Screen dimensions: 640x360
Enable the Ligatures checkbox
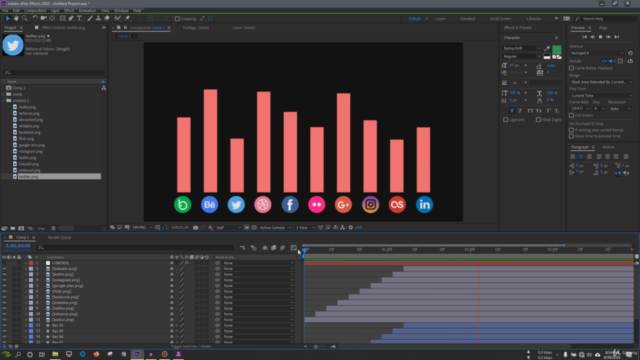point(506,120)
